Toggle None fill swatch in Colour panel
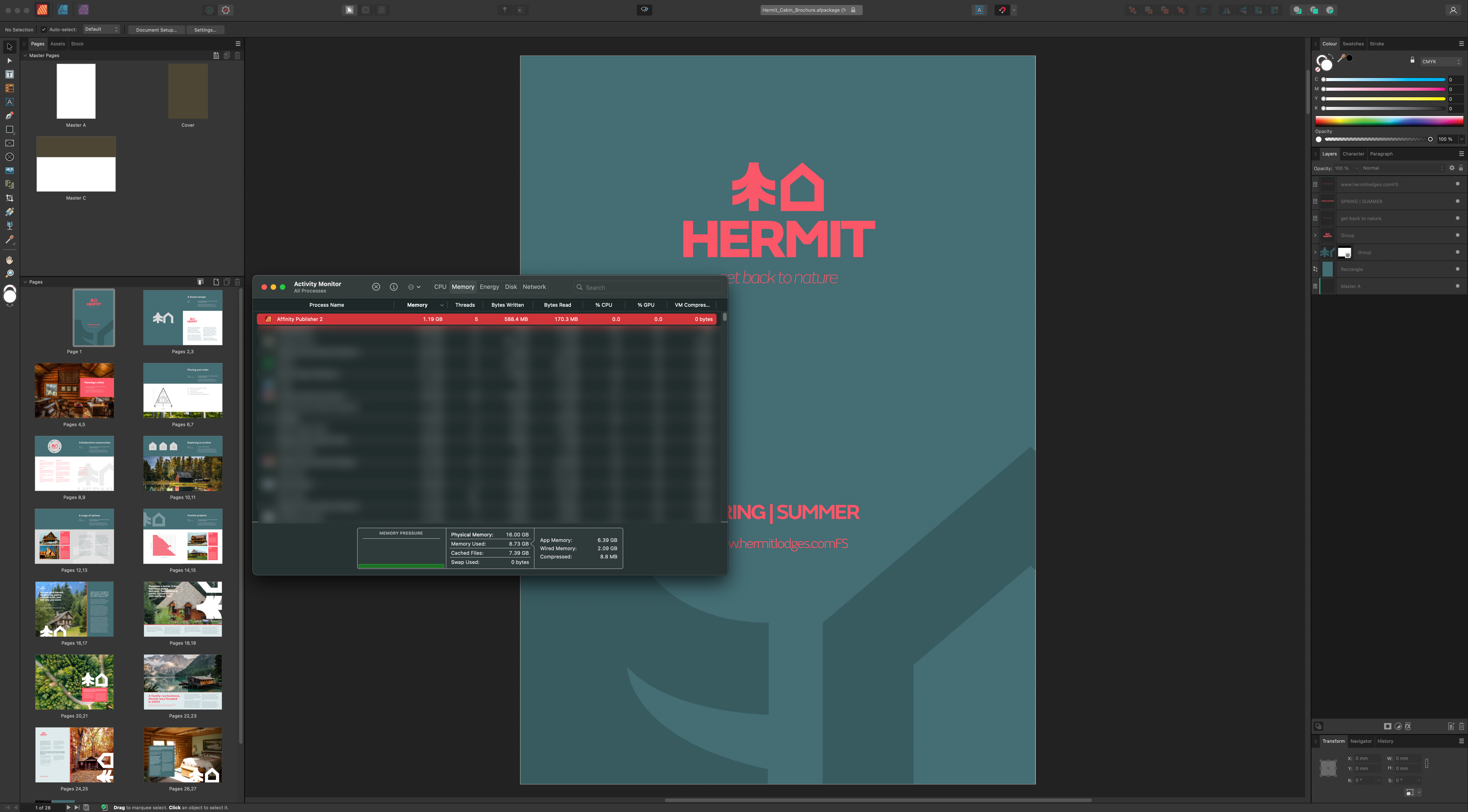1468x812 pixels. (1318, 69)
